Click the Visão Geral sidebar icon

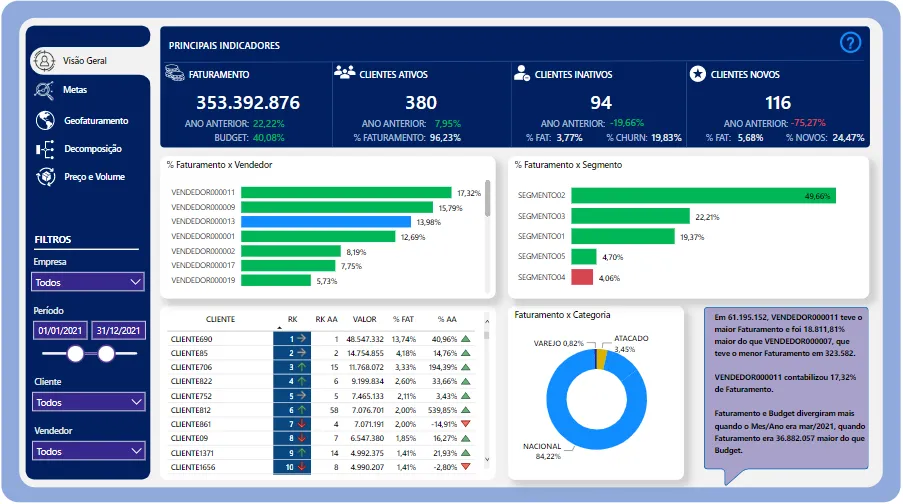44,60
